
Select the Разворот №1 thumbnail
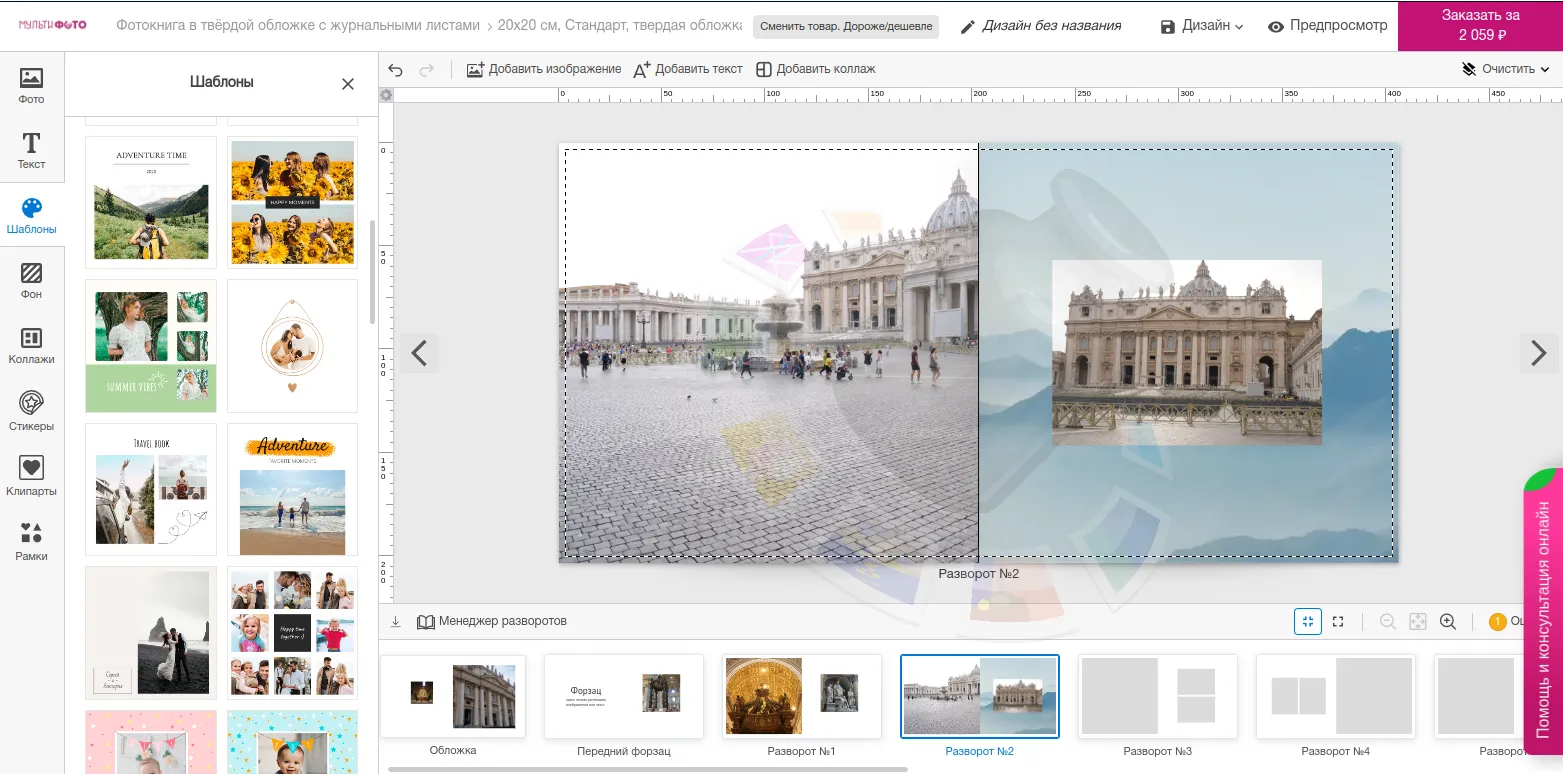(801, 696)
